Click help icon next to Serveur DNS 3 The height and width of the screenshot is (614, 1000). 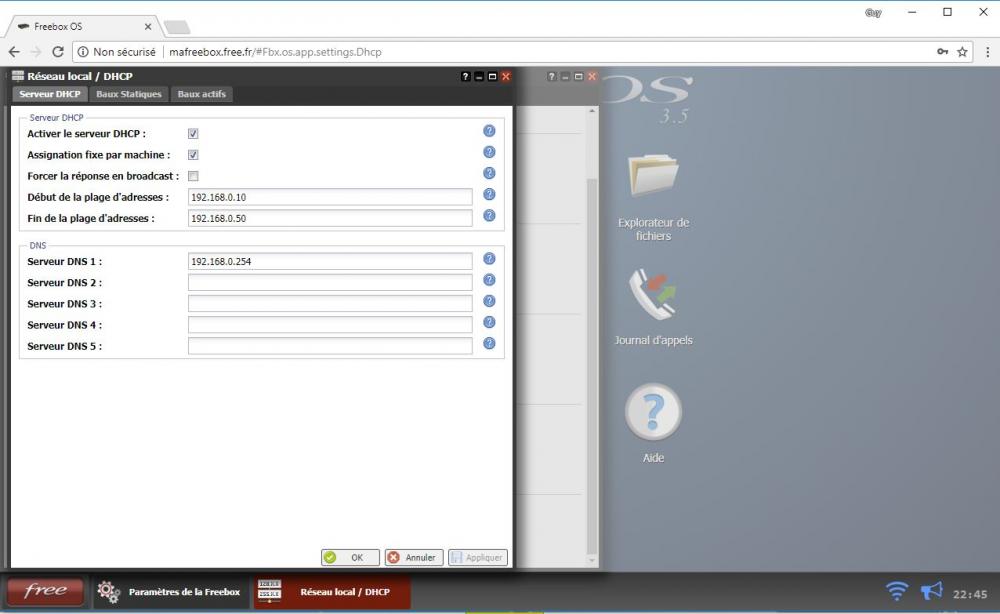[x=489, y=301]
